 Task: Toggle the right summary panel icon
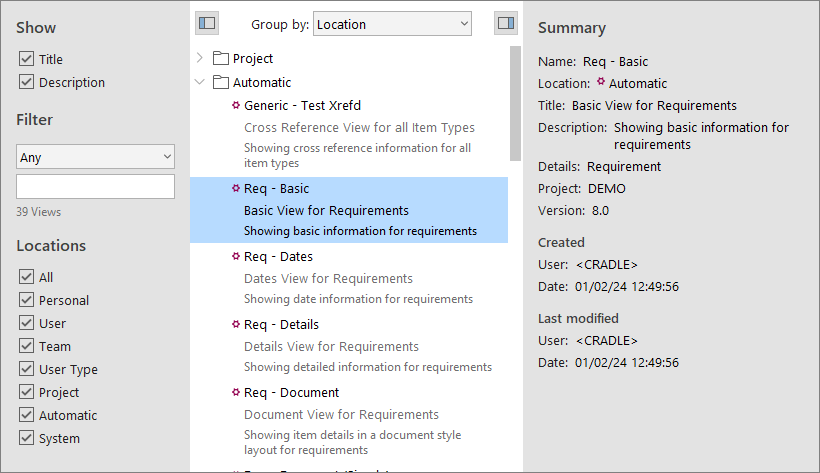[x=506, y=23]
